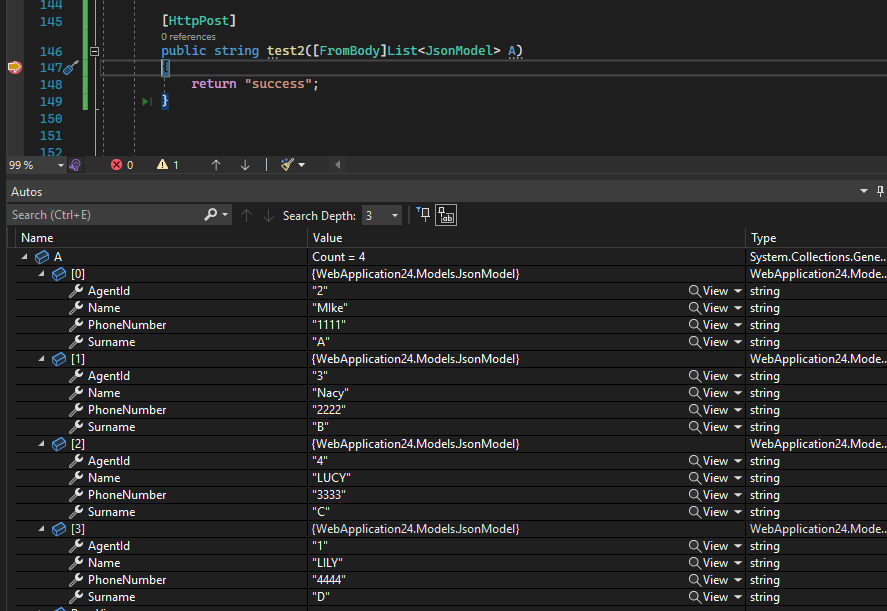Click the Value column header
887x611 pixels.
pos(328,238)
